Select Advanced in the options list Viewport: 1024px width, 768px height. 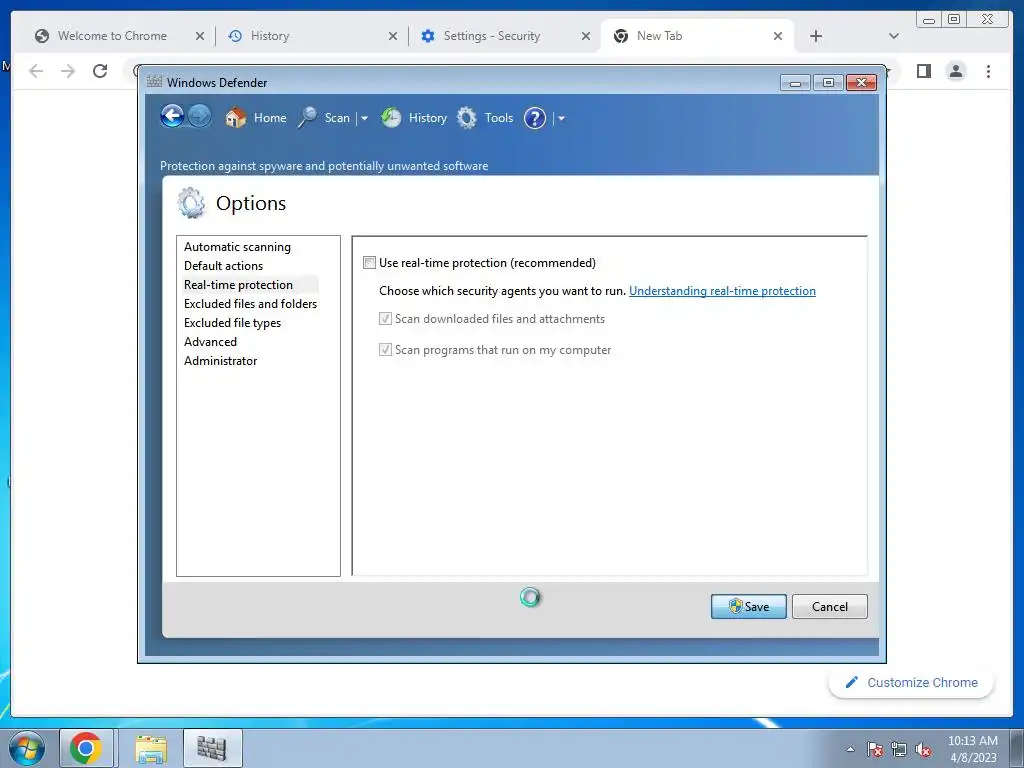pyautogui.click(x=210, y=342)
